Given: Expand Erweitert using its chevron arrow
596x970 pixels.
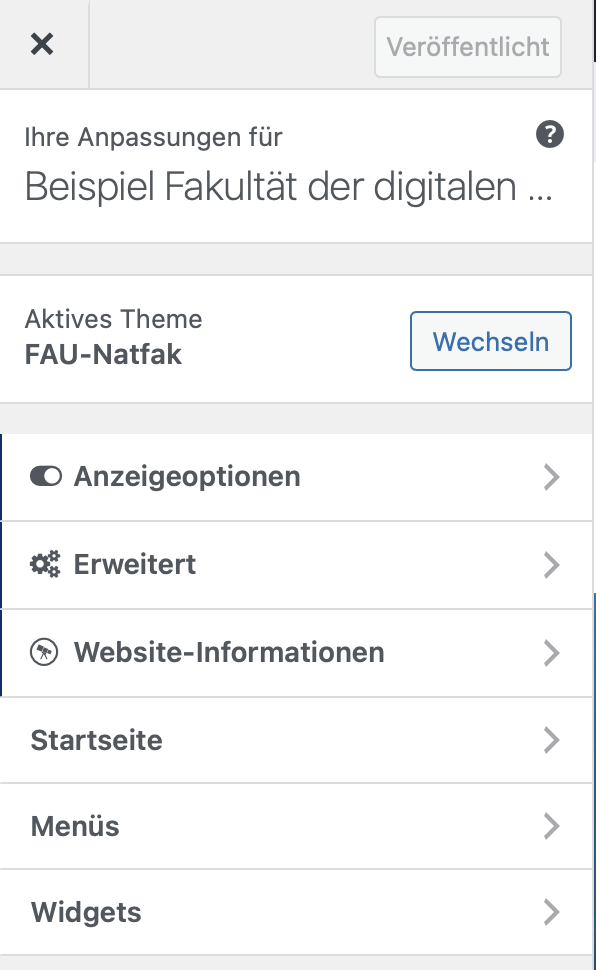Looking at the screenshot, I should (551, 565).
